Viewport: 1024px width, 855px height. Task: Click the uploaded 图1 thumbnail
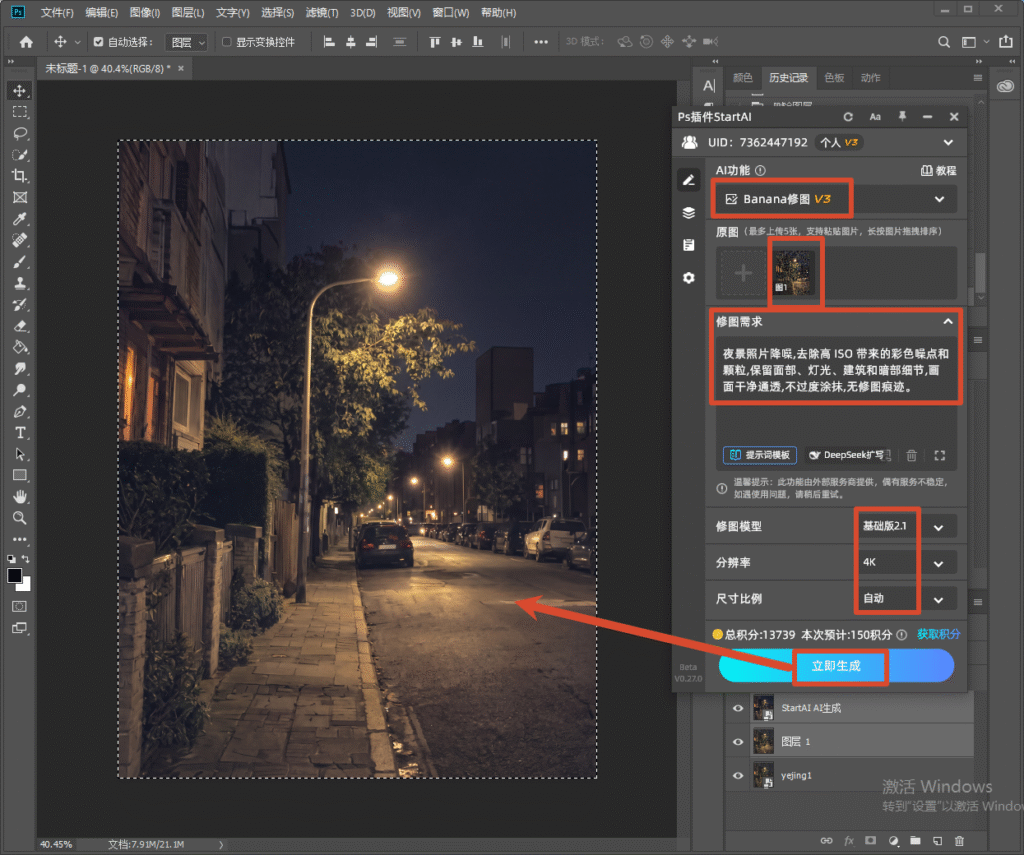click(x=795, y=272)
